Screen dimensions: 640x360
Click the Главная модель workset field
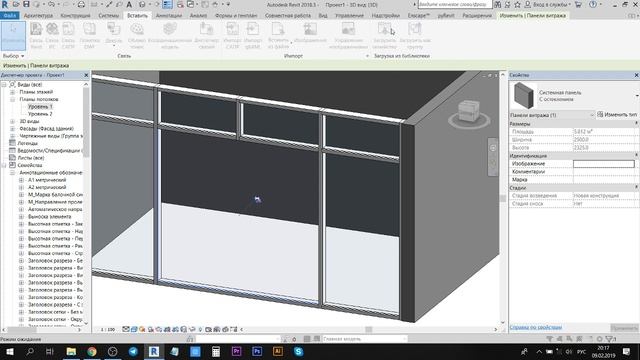tap(364, 339)
